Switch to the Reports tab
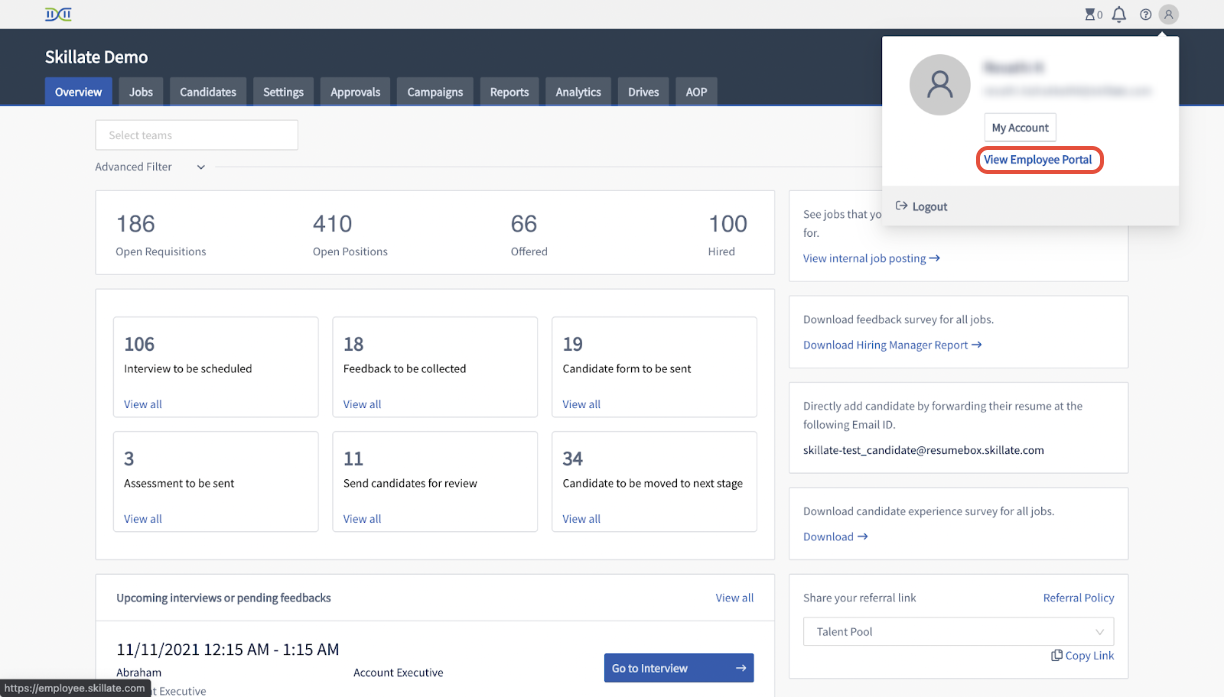 pos(509,91)
